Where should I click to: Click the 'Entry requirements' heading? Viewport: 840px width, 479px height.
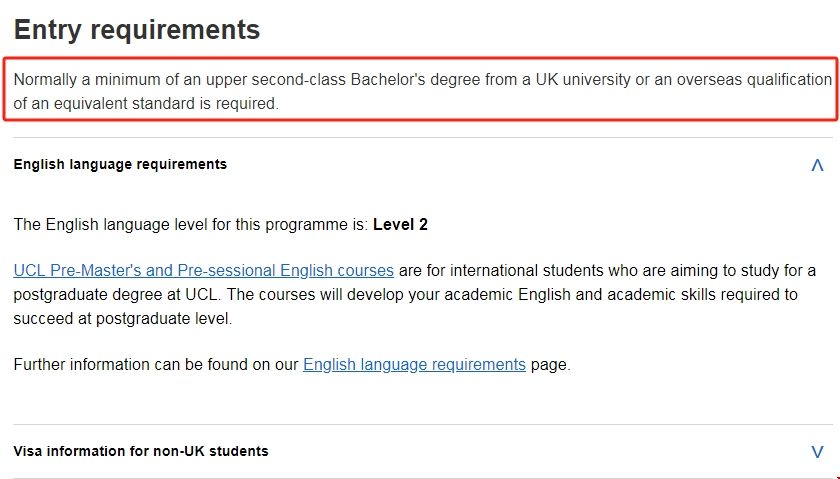pyautogui.click(x=137, y=30)
